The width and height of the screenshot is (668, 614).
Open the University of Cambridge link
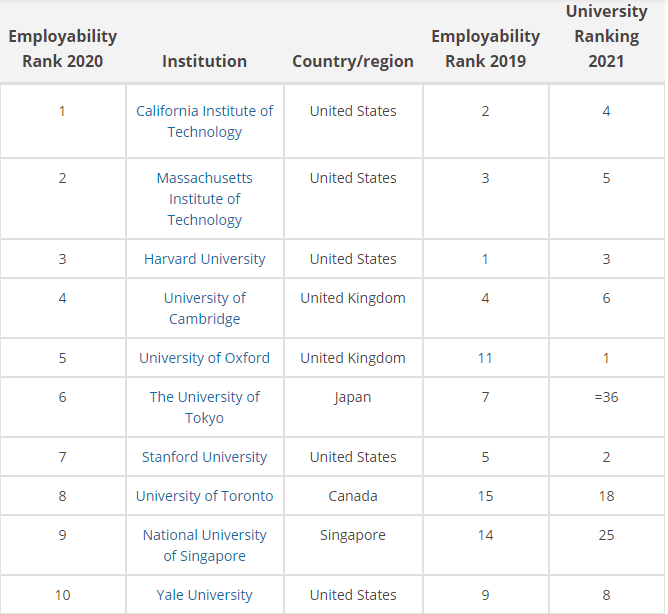204,308
